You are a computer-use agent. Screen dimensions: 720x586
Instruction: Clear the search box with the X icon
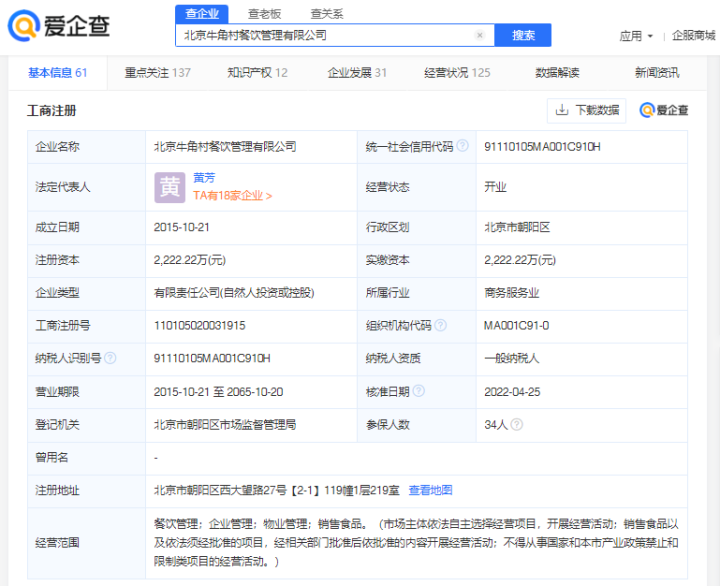pos(480,35)
